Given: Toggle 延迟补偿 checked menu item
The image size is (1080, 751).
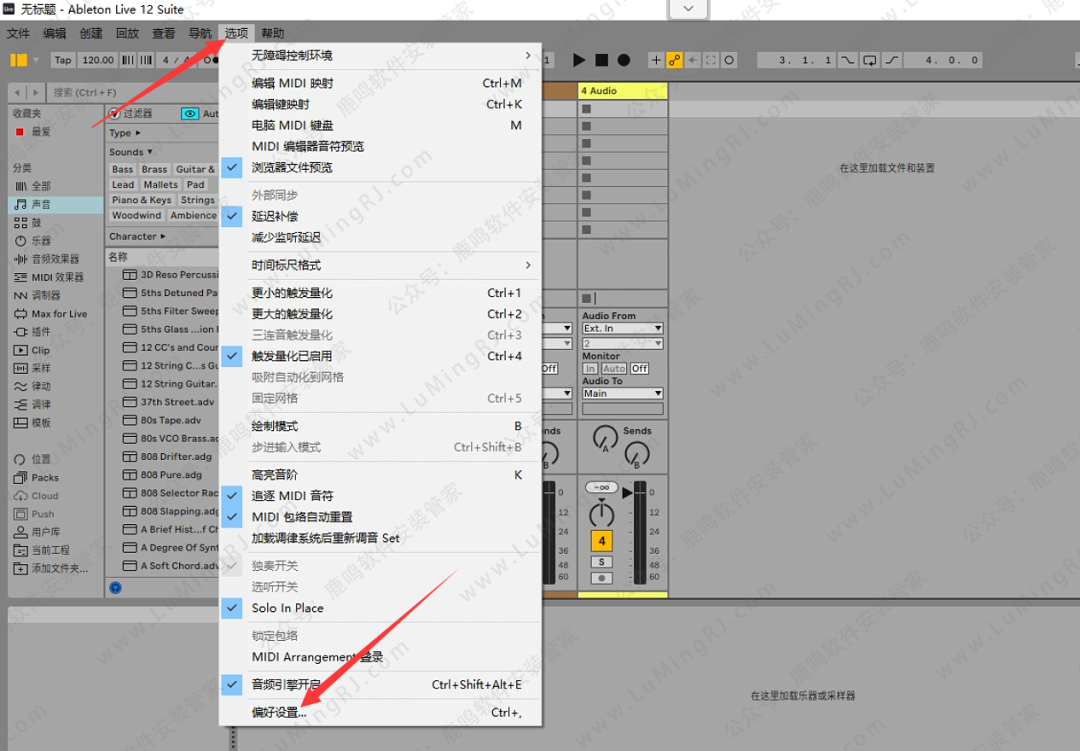Looking at the screenshot, I should 380,216.
